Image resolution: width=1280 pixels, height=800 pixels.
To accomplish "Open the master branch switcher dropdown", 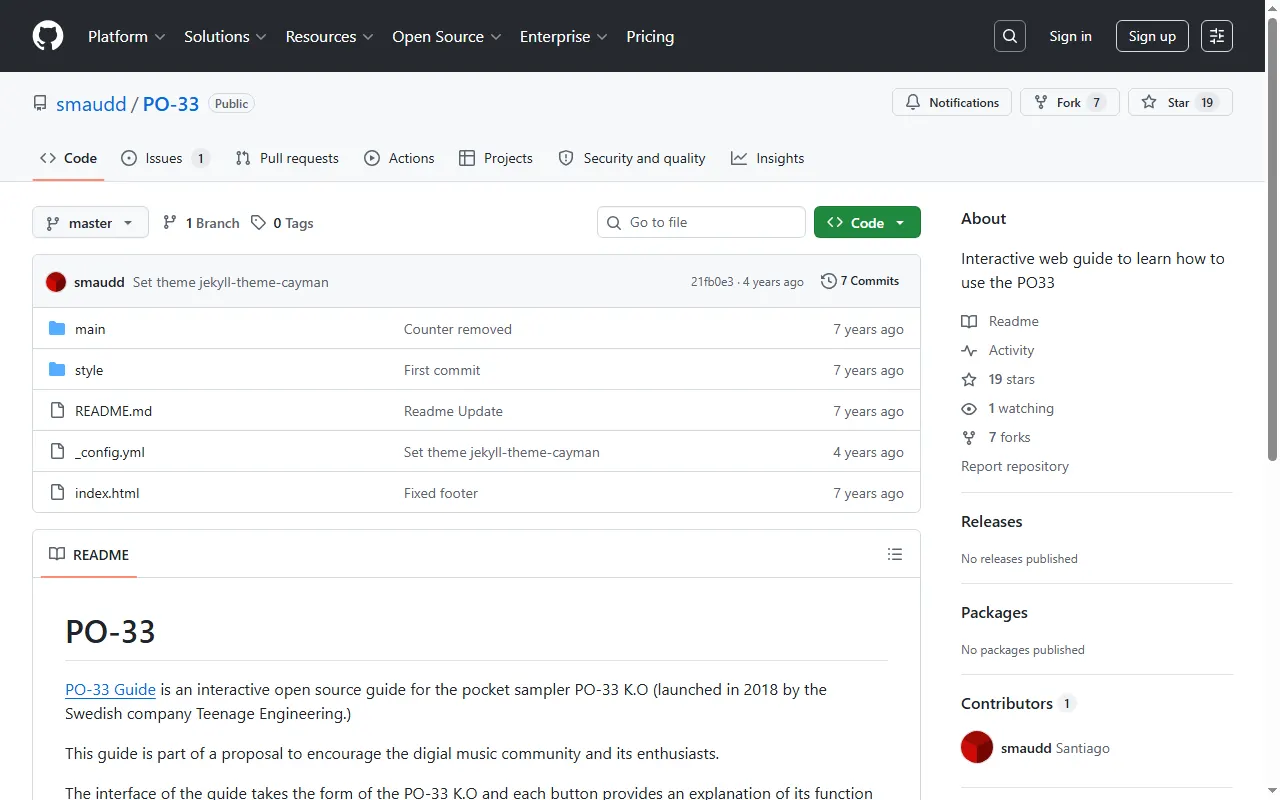I will 90,222.
